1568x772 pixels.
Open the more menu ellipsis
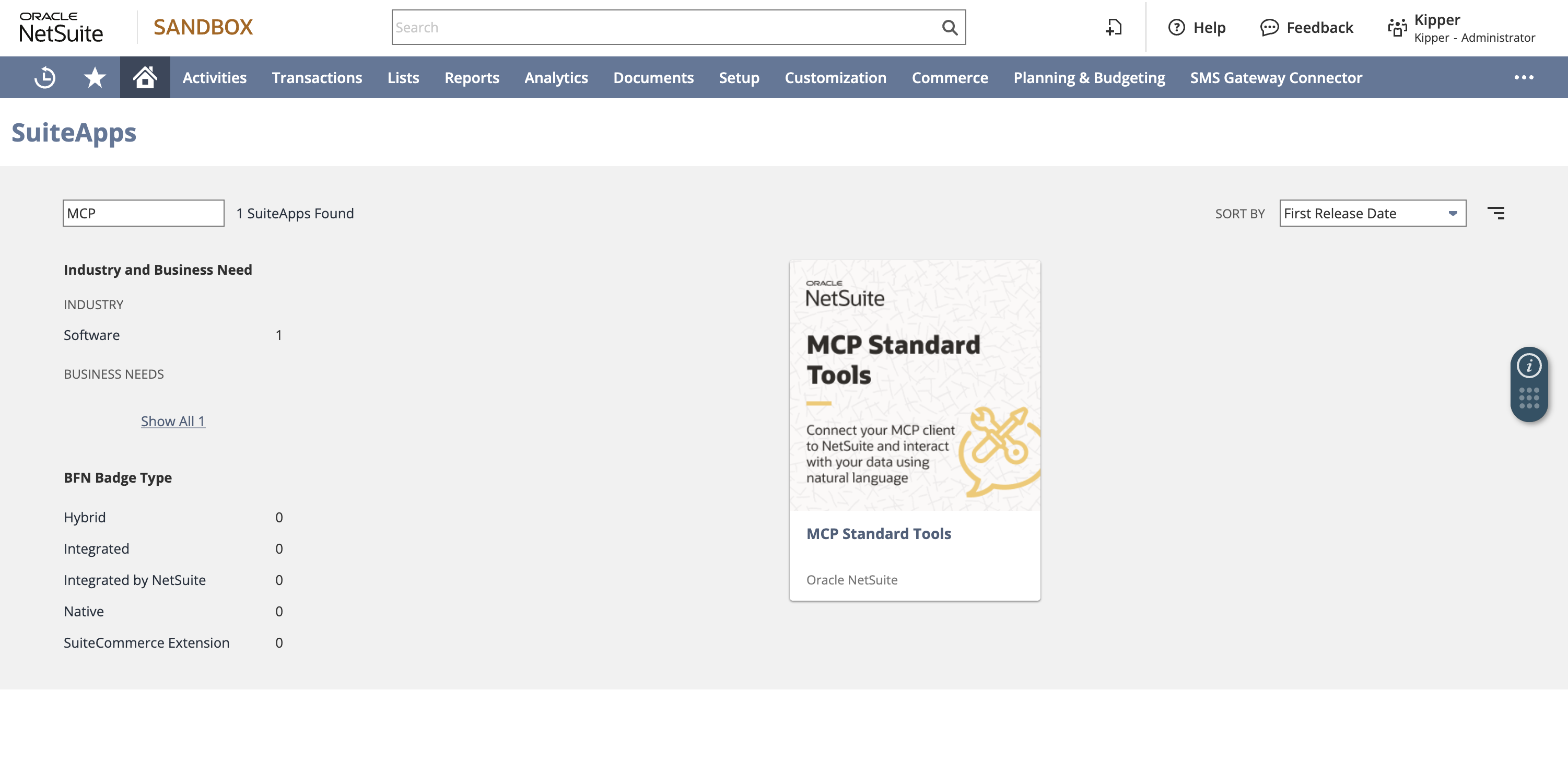click(x=1524, y=77)
